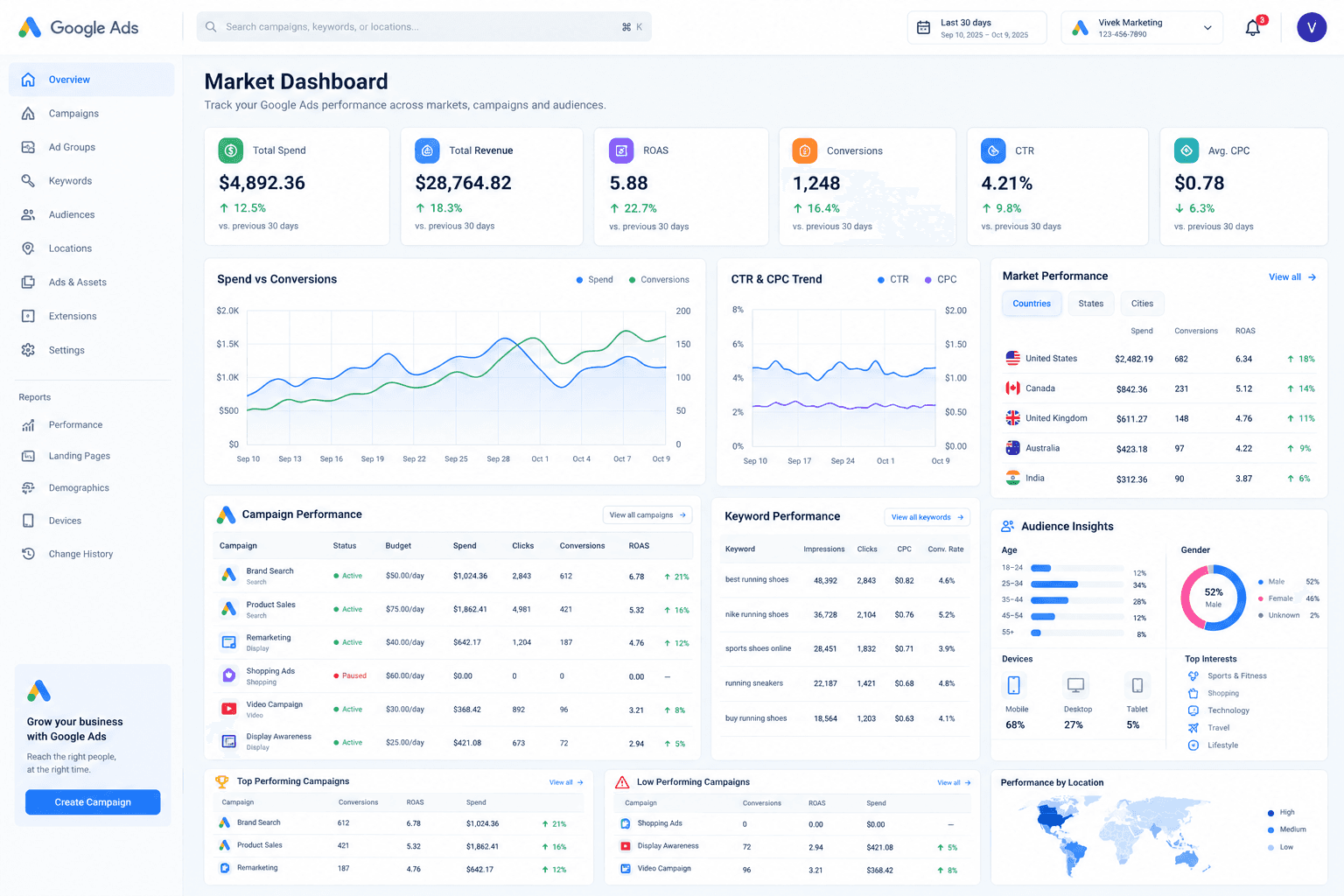Screen dimensions: 1344x896
Task: Click the Google Ads logo in the header
Action: pyautogui.click(x=78, y=28)
